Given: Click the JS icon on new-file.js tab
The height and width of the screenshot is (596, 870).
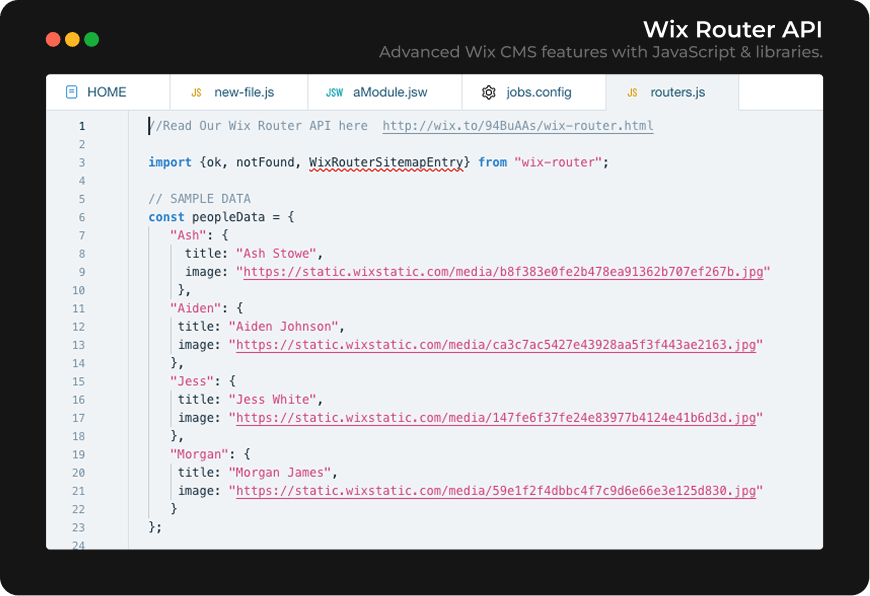Looking at the screenshot, I should click(x=196, y=93).
